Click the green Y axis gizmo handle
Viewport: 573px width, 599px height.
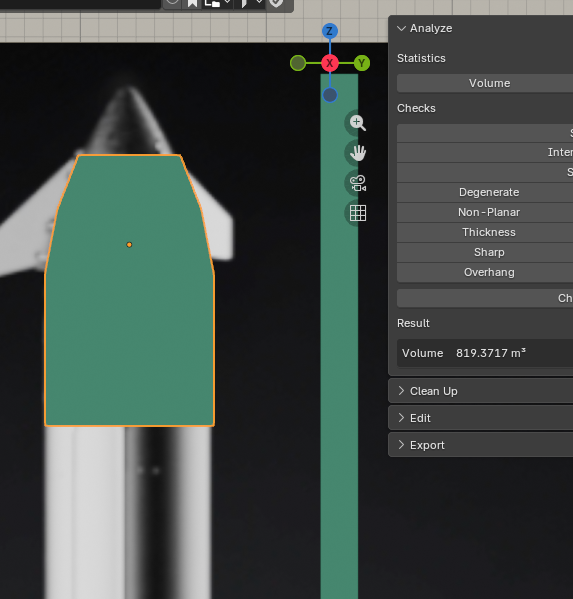362,63
